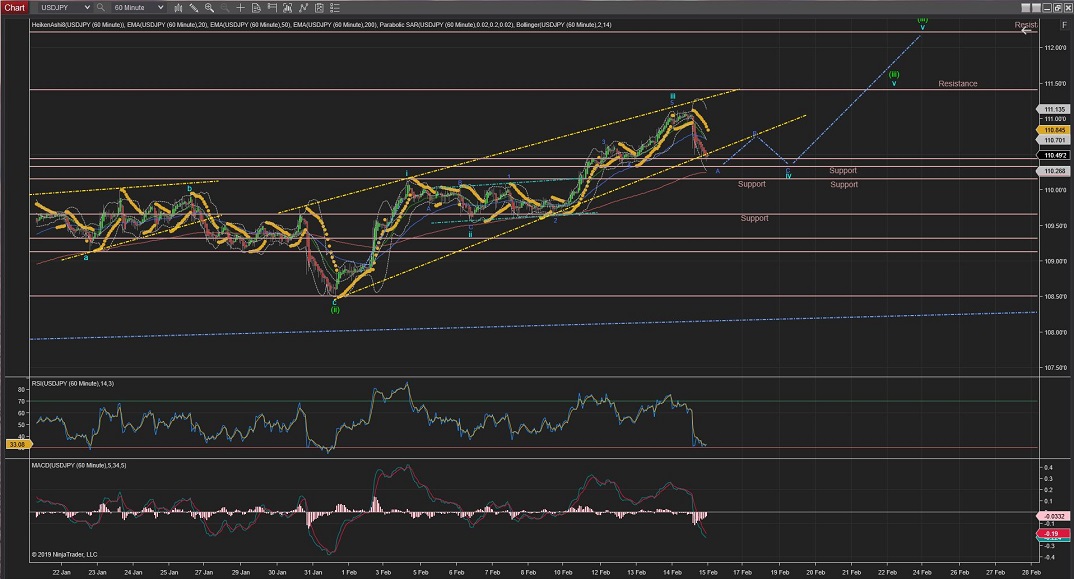Open the chart style bars icon
The image size is (1074, 579).
click(178, 7)
